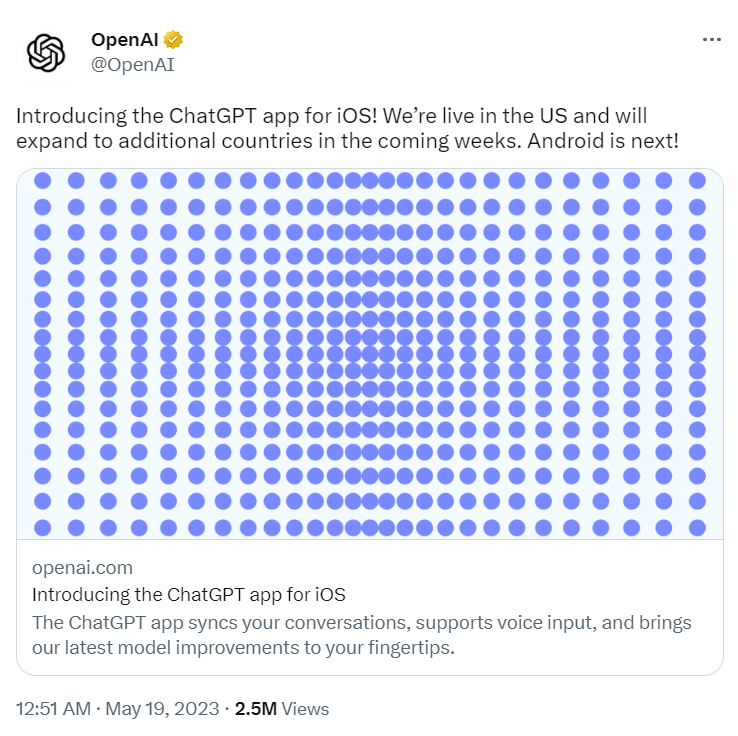Image resolution: width=738 pixels, height=736 pixels.
Task: Click the bottom-left purple dot in the preview
Action: point(43,526)
